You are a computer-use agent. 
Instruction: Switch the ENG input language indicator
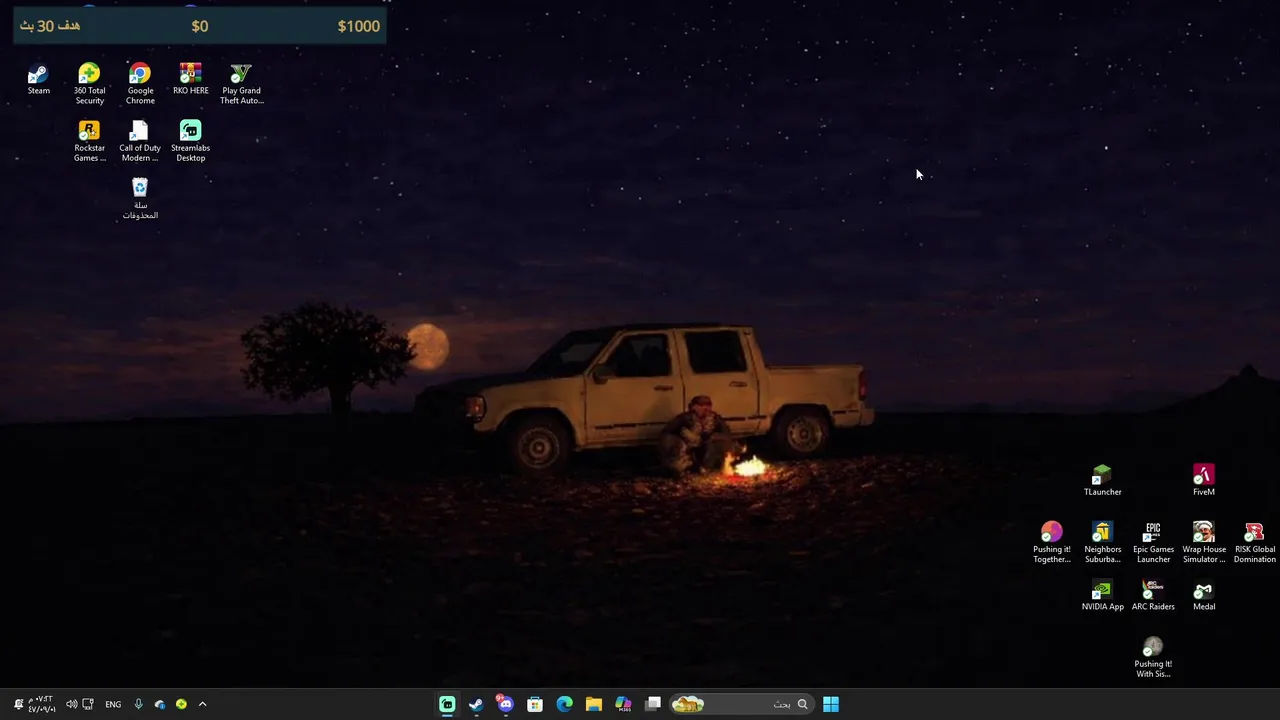(x=113, y=704)
